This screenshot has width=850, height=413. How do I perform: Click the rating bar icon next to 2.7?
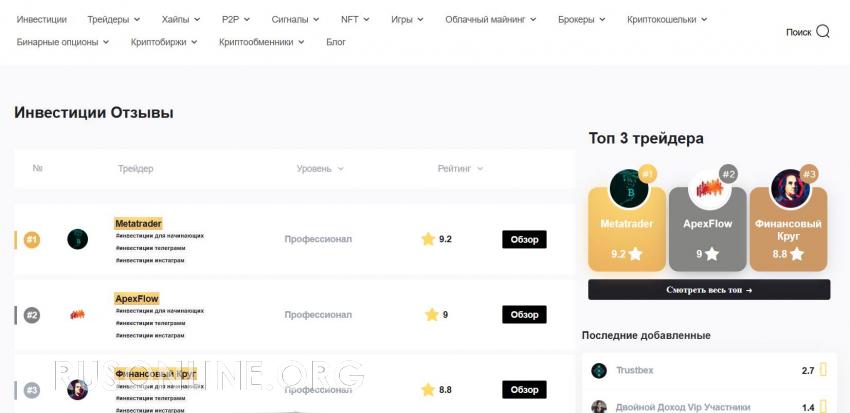coord(823,371)
